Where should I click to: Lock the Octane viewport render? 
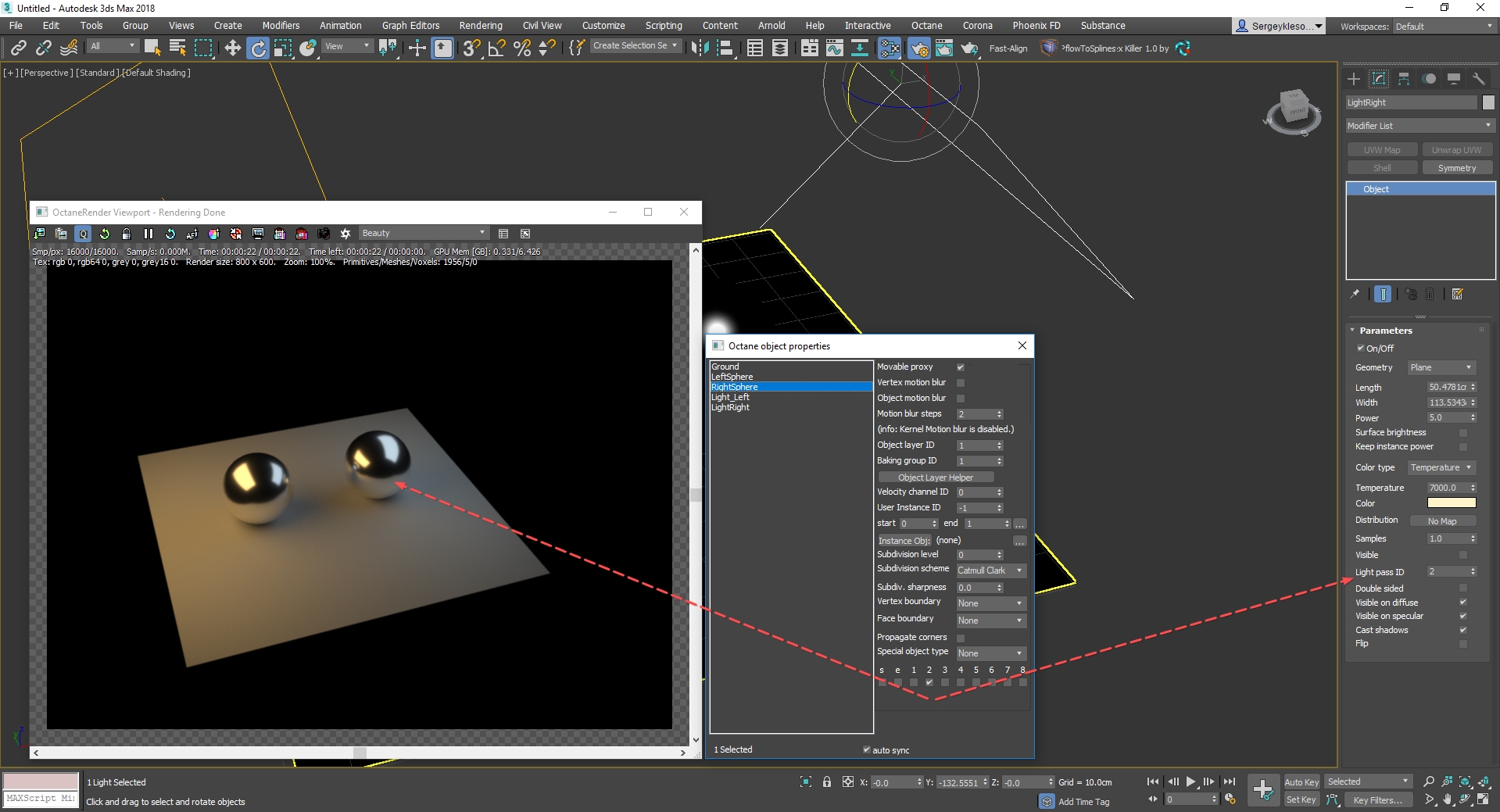127,234
